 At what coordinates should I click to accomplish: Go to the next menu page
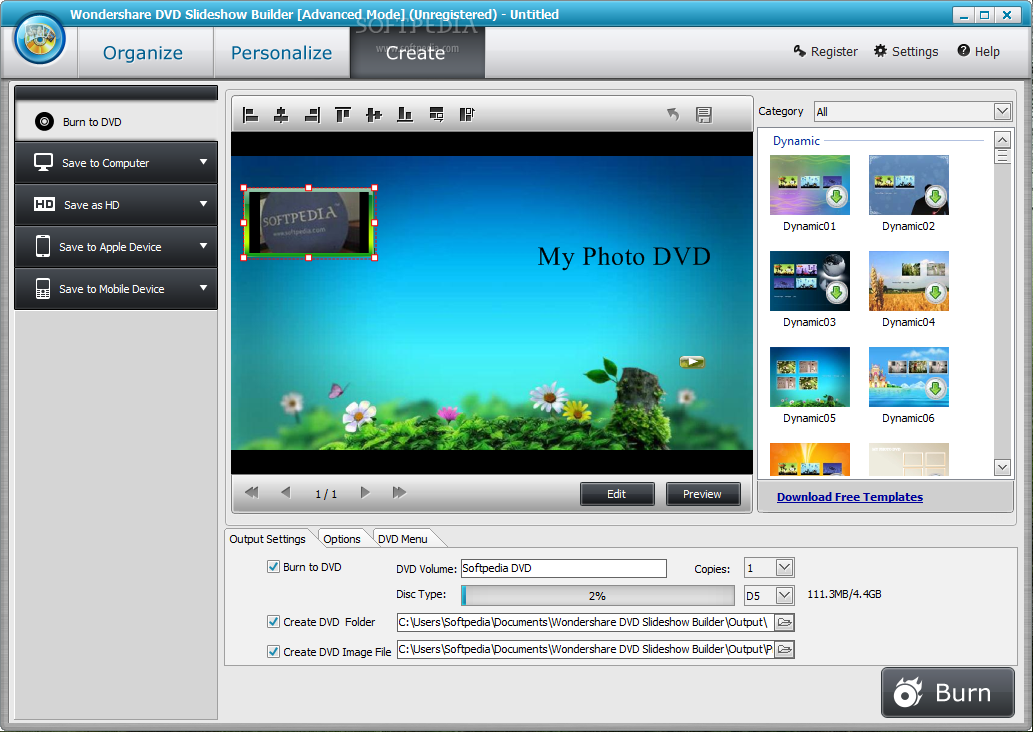(365, 493)
